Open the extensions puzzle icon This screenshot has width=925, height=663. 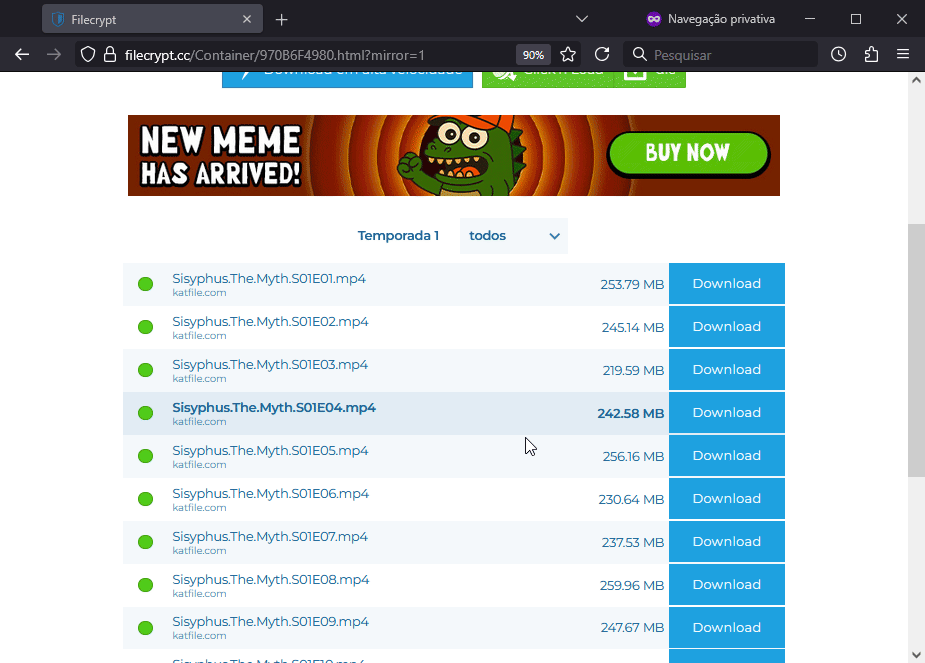871,55
